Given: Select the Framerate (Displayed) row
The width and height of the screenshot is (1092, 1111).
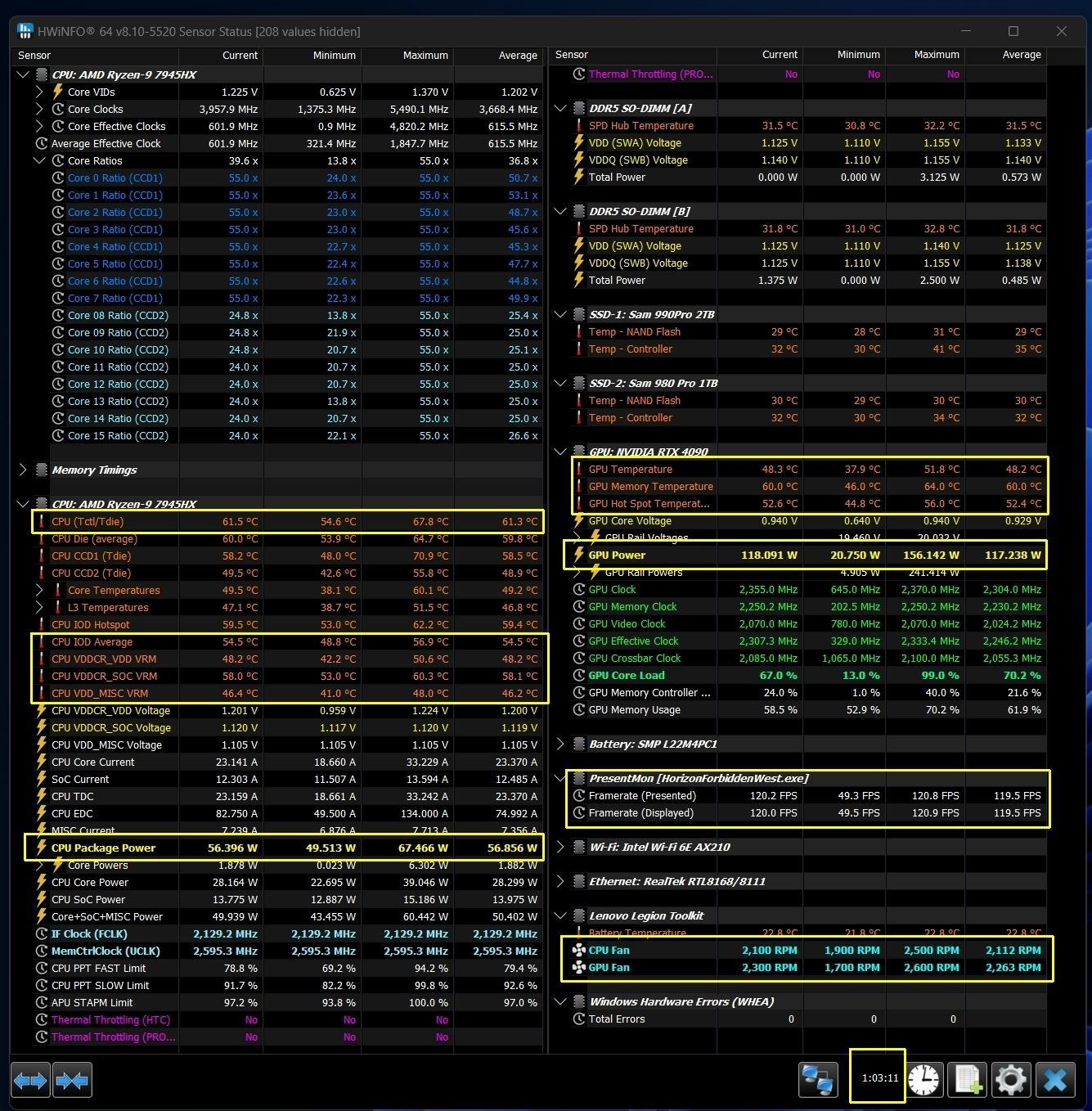Looking at the screenshot, I should tap(808, 813).
